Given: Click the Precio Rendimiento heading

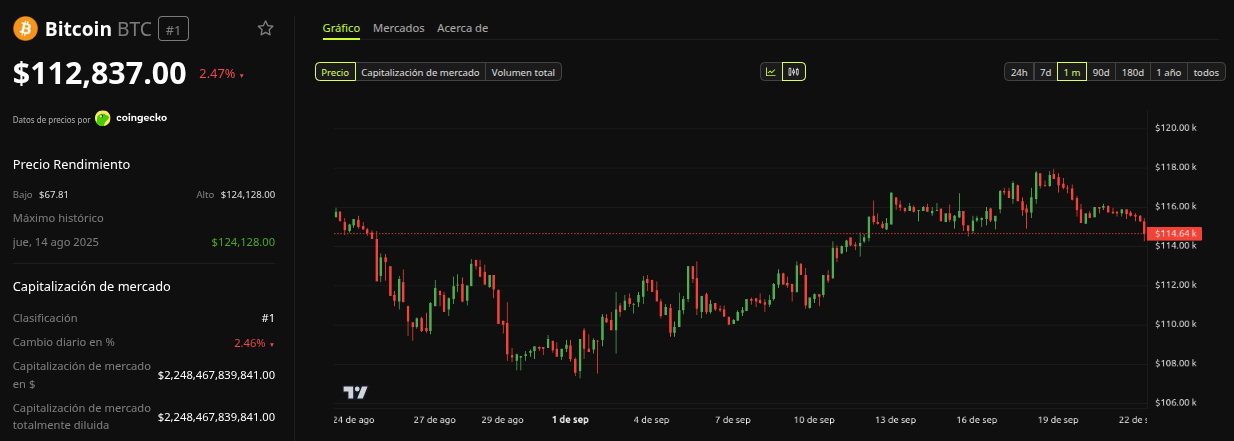Looking at the screenshot, I should [x=71, y=164].
